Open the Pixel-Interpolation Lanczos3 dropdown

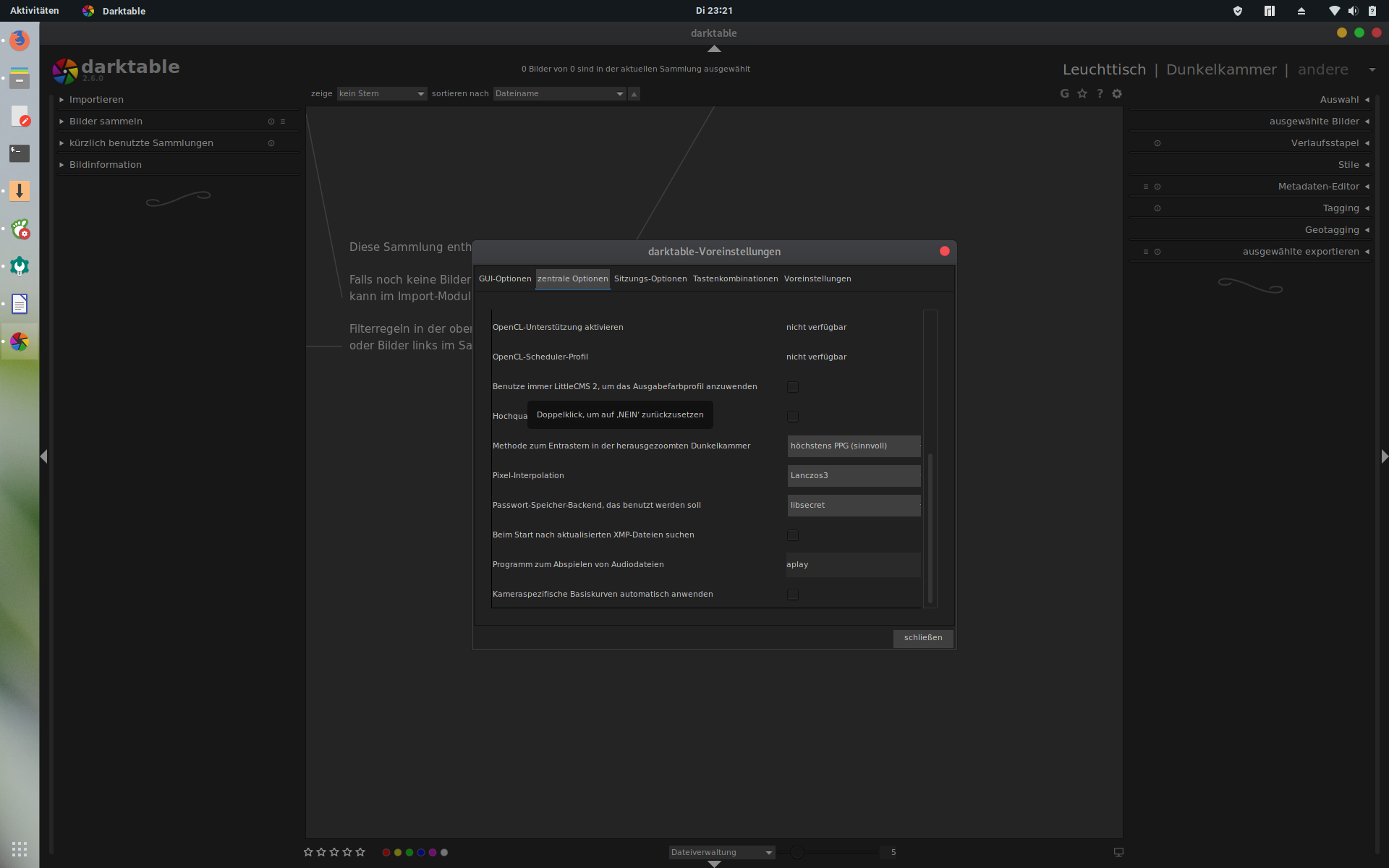click(x=854, y=476)
